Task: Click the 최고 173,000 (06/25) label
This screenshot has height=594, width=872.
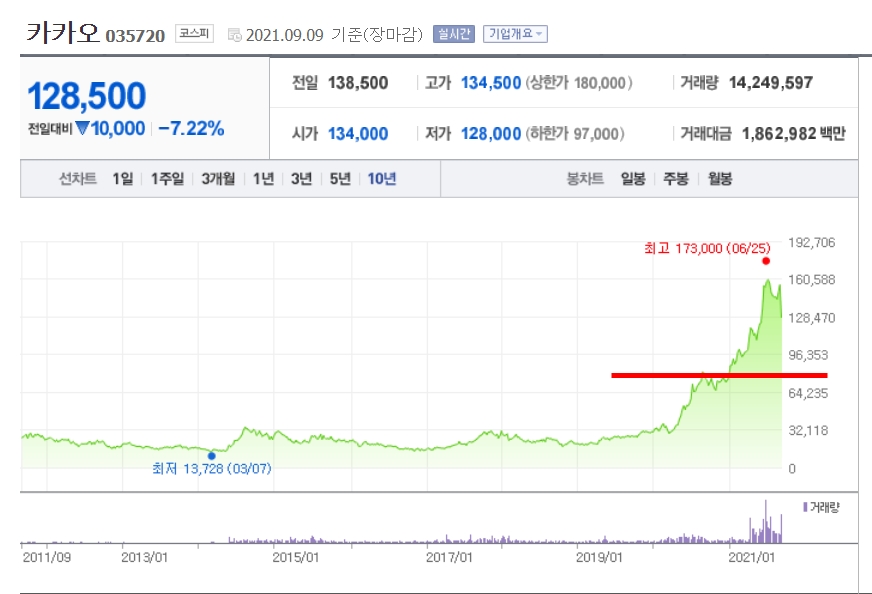Action: (x=707, y=248)
